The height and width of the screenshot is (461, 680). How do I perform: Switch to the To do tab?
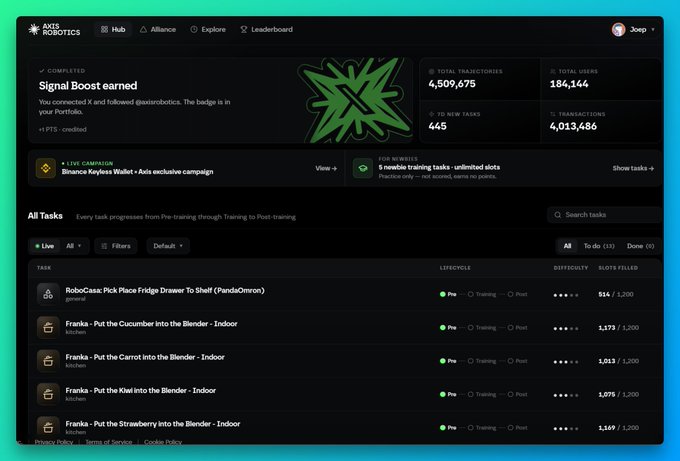[599, 246]
